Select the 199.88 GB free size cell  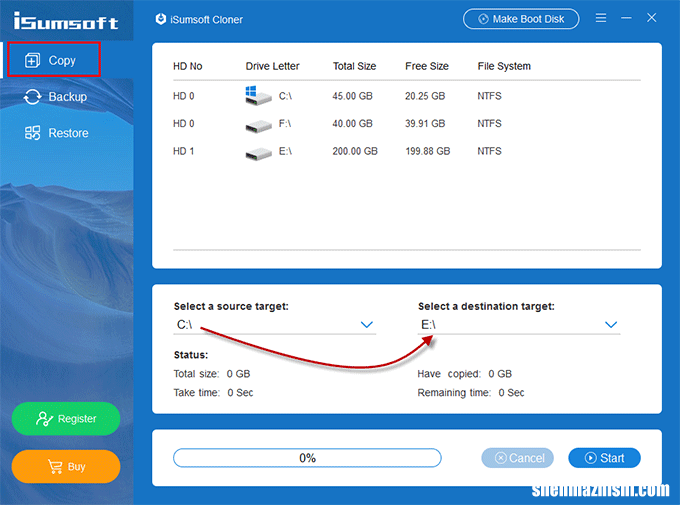(428, 151)
